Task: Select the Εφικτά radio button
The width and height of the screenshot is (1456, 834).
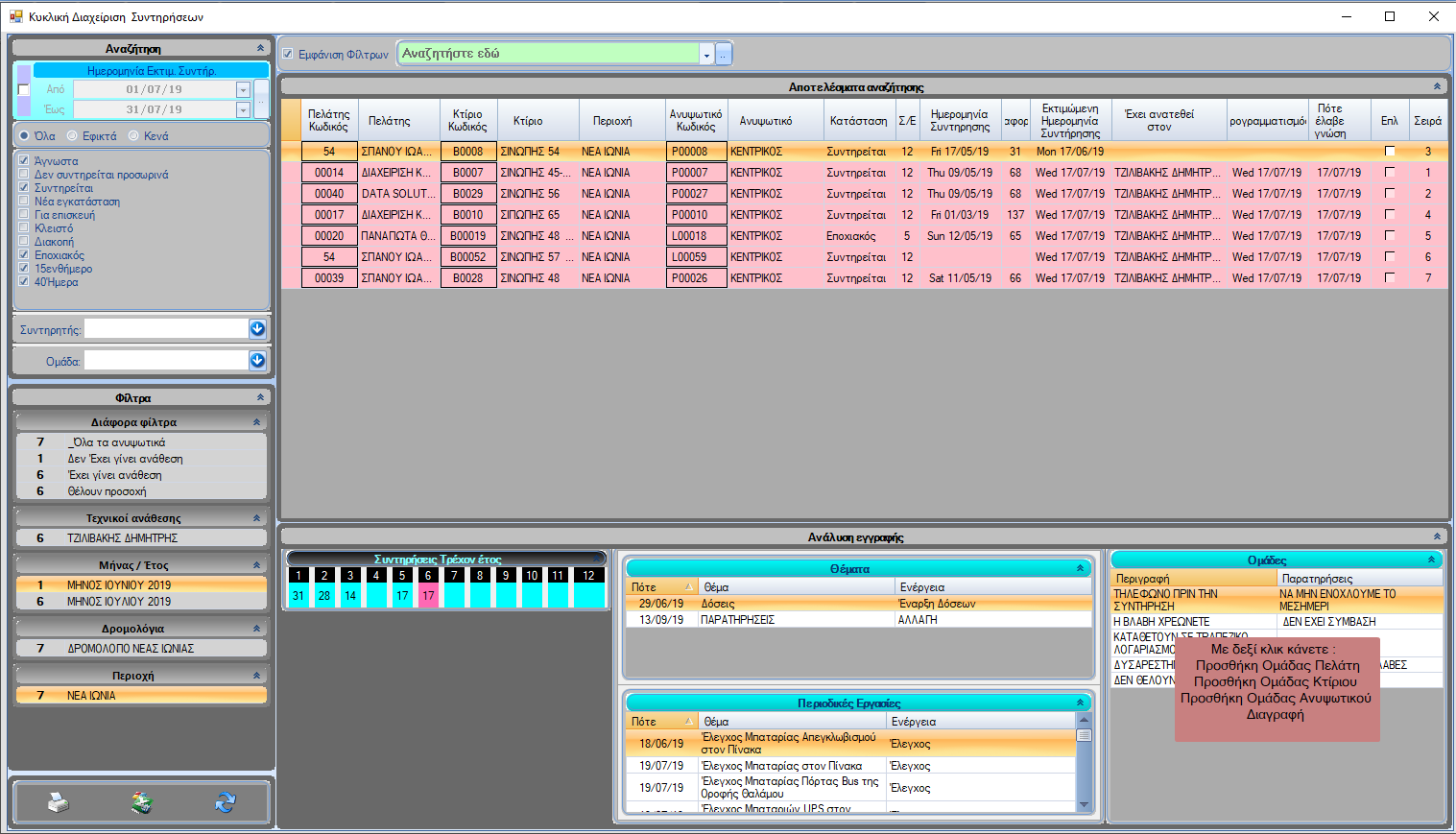Action: pyautogui.click(x=74, y=136)
